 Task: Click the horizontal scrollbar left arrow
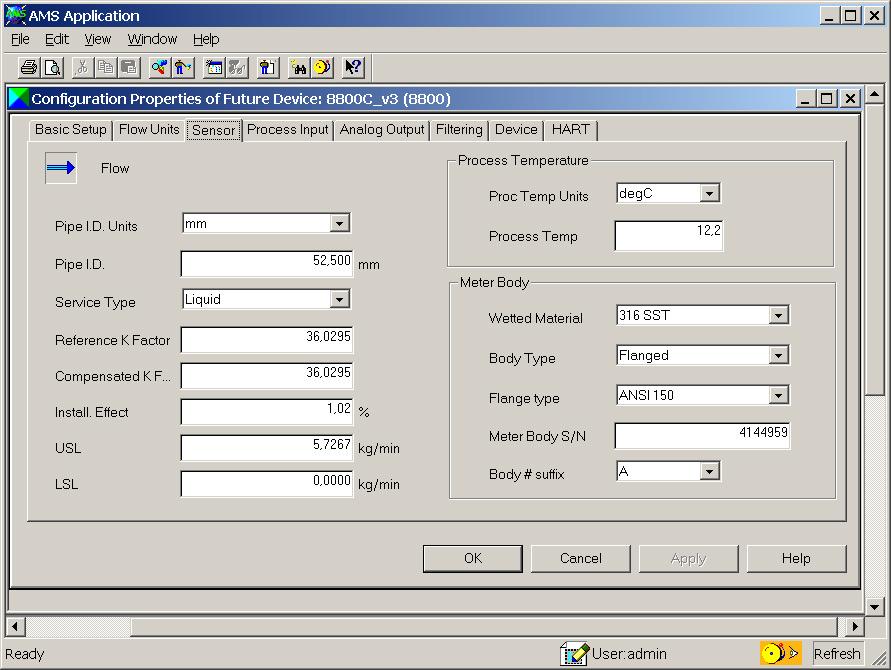[x=14, y=627]
